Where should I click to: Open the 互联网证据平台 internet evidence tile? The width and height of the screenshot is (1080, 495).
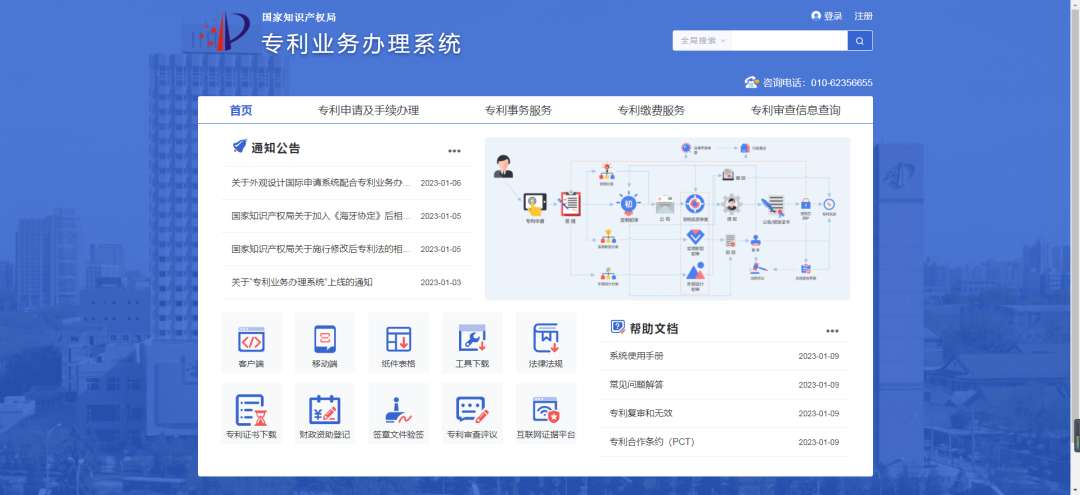pos(546,413)
